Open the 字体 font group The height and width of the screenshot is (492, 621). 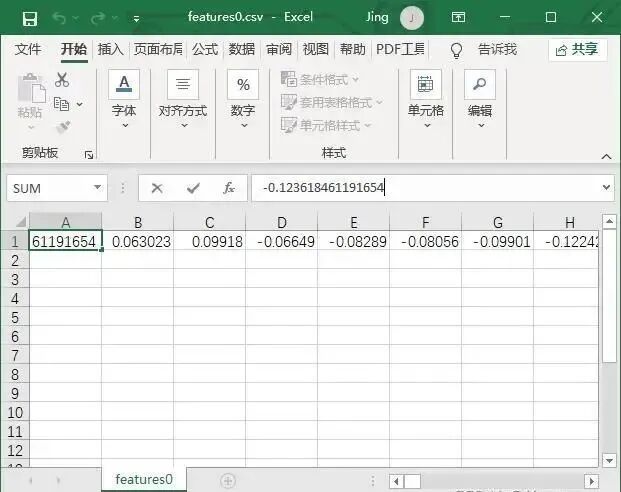124,99
